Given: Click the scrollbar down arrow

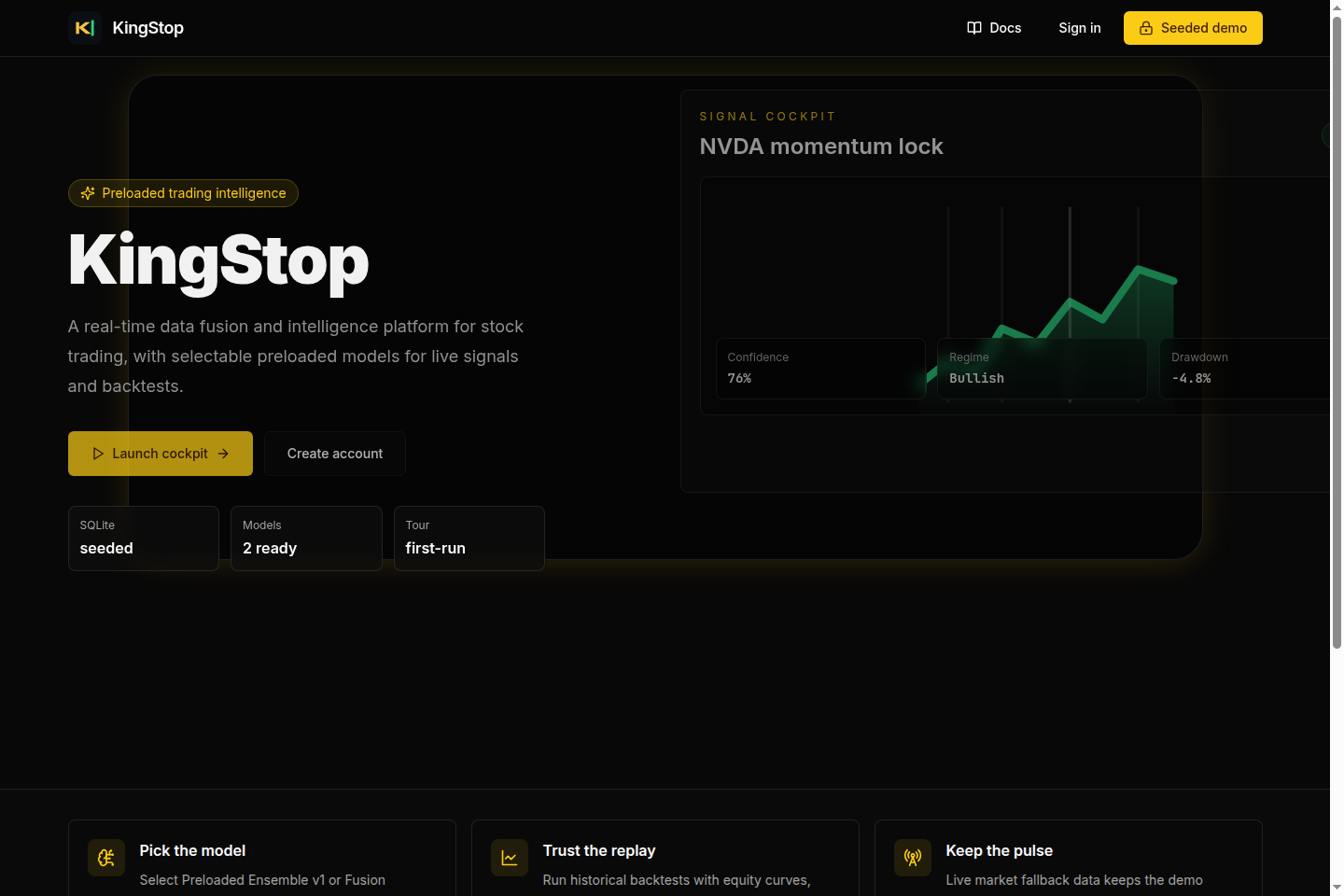Looking at the screenshot, I should point(1337,888).
